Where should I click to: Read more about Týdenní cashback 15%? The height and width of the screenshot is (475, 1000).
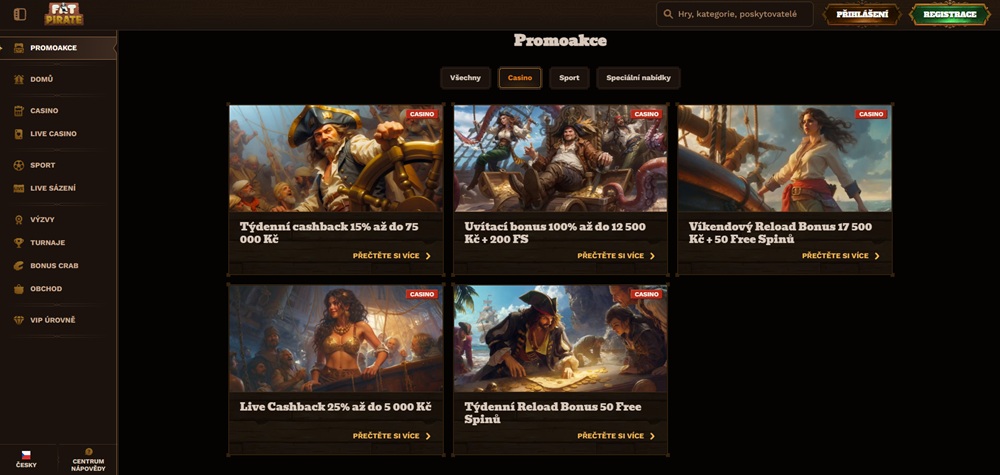coord(392,256)
